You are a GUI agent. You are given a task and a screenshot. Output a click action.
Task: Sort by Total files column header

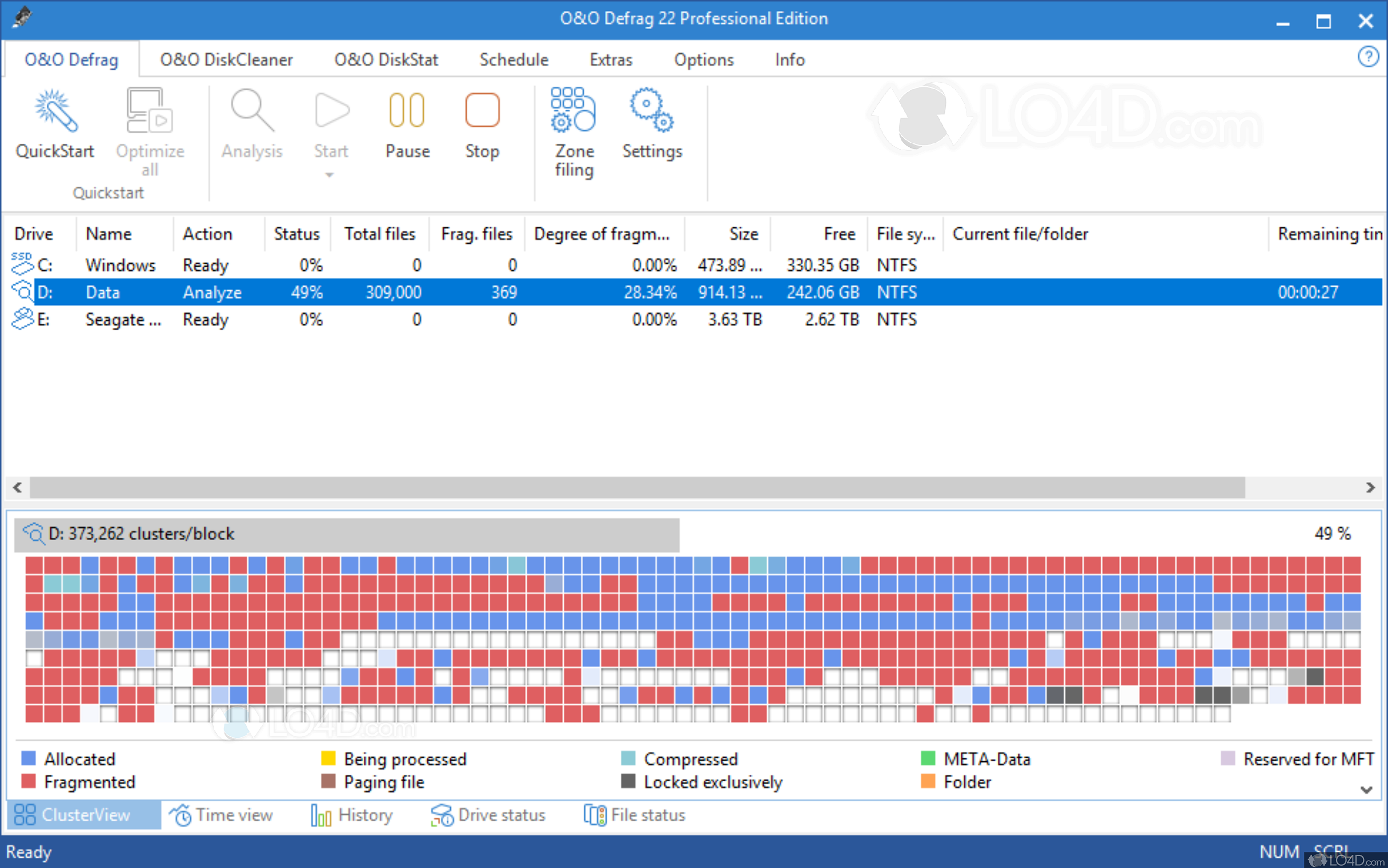pos(379,234)
